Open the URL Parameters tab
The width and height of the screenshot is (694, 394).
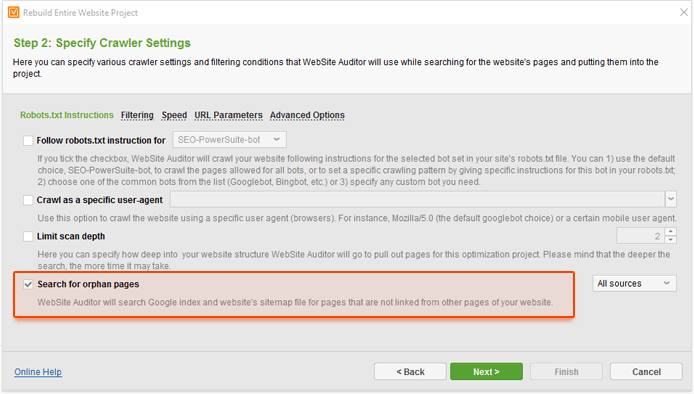click(228, 115)
